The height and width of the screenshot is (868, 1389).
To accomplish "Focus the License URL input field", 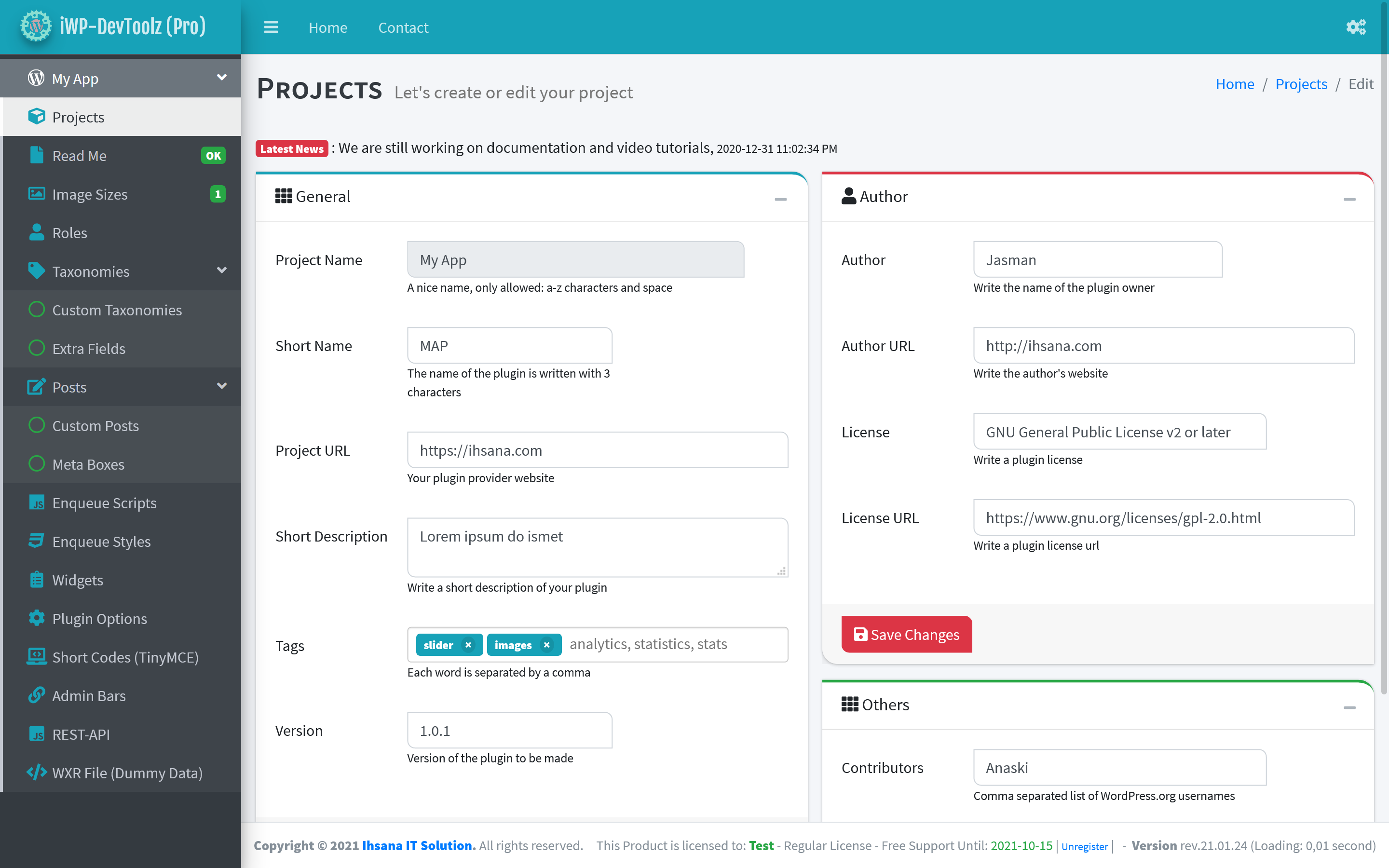I will 1163,517.
